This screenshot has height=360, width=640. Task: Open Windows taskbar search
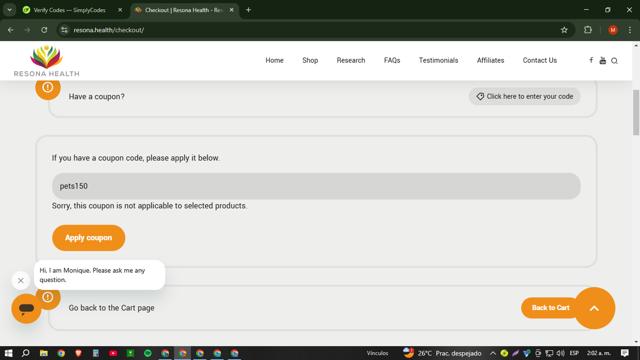pos(25,353)
